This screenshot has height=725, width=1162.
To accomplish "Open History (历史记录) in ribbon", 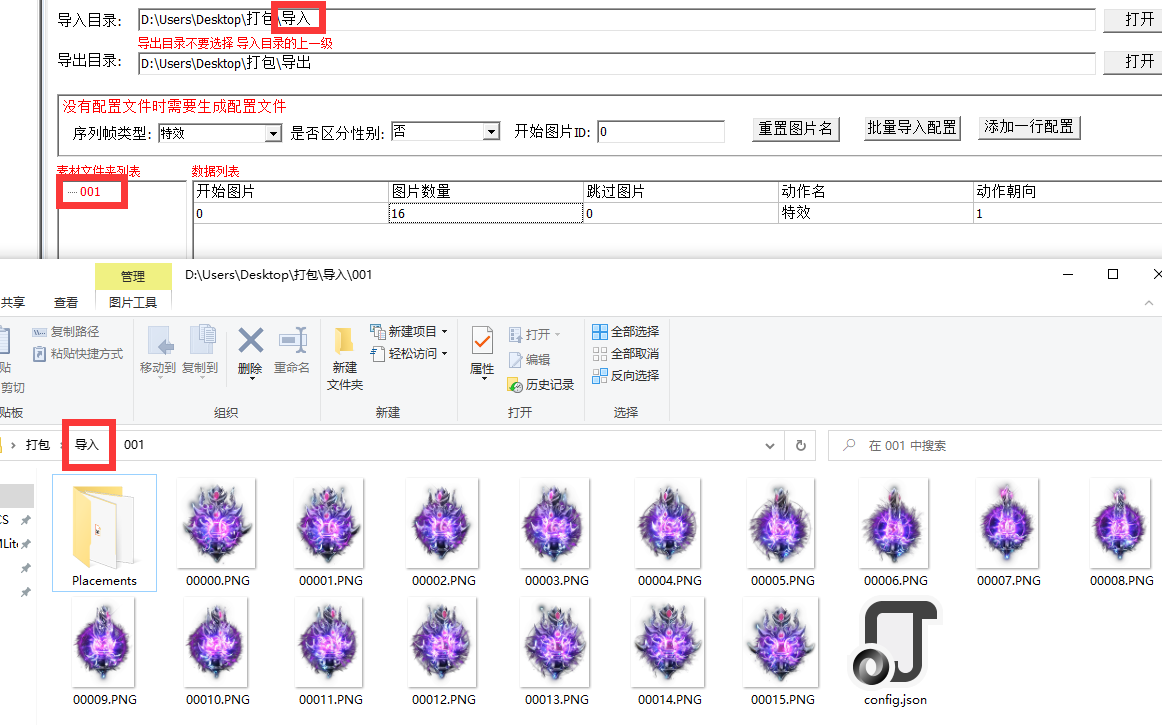I will pos(541,385).
